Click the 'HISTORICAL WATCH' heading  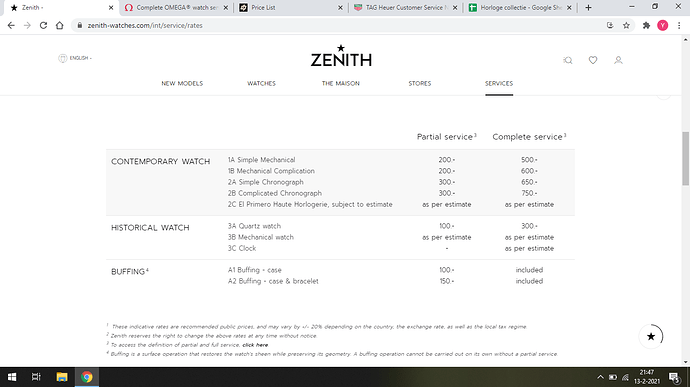click(x=150, y=228)
